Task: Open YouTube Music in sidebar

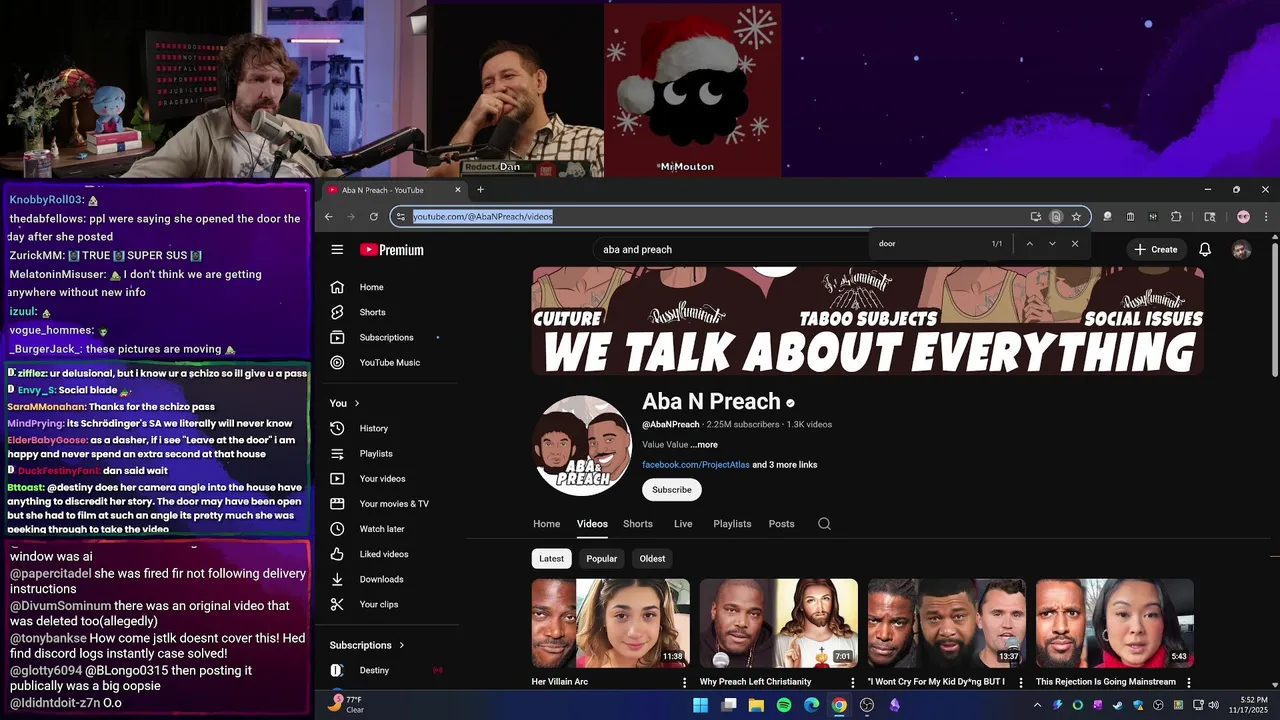Action: pyautogui.click(x=388, y=362)
